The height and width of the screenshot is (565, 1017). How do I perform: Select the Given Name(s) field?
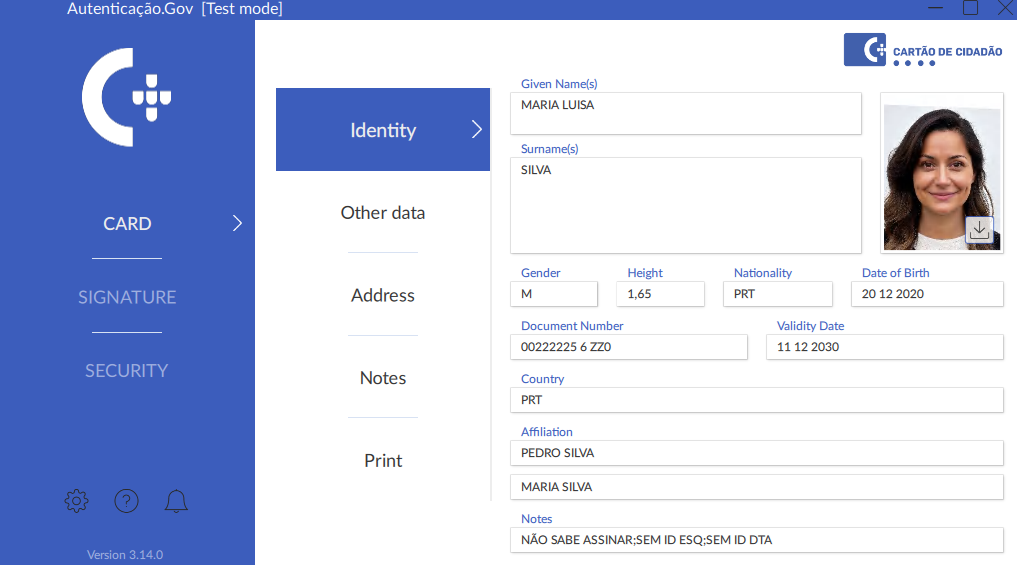pos(685,113)
